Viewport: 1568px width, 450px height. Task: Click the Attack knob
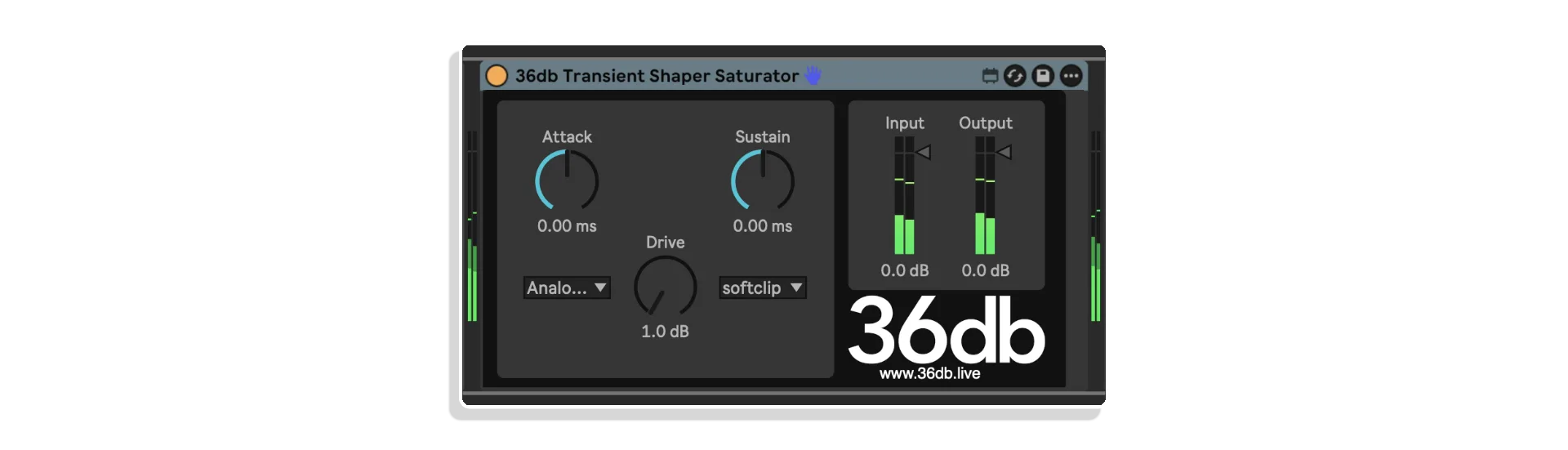(x=567, y=180)
